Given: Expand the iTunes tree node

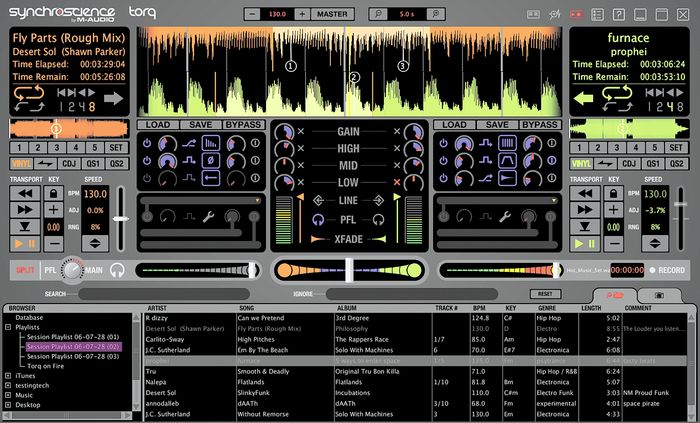Looking at the screenshot, I should [x=8, y=376].
